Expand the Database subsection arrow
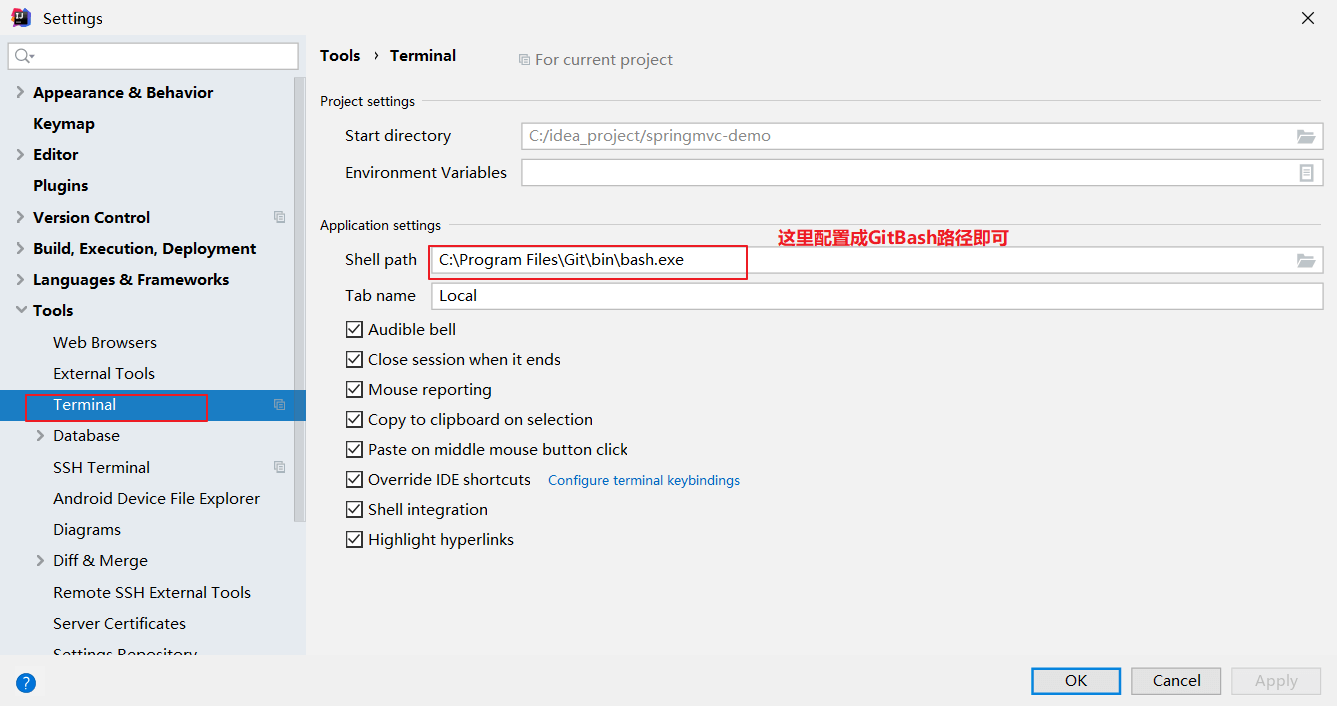The height and width of the screenshot is (706, 1337). coord(41,435)
